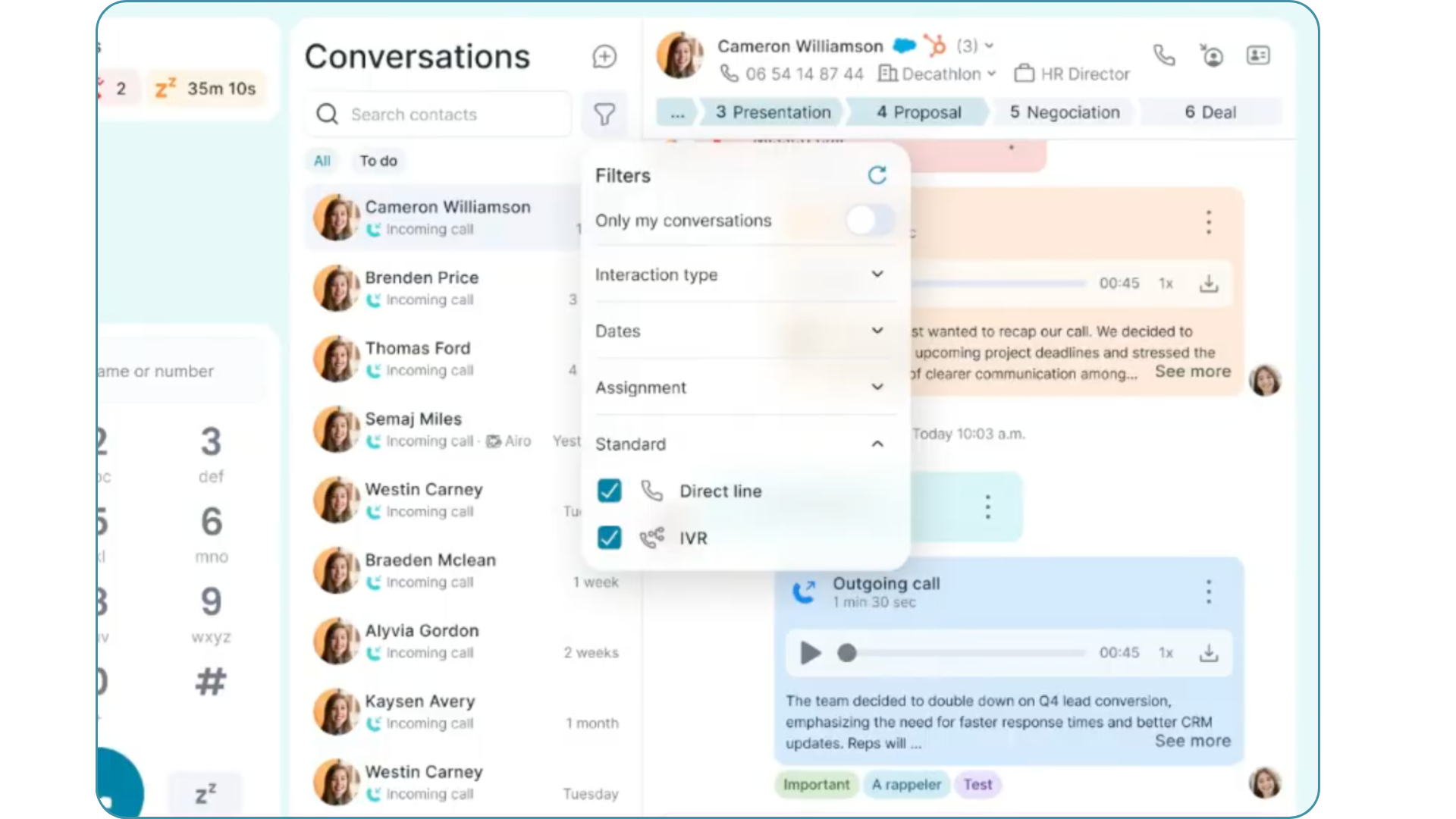Open outgoing call three-dot menu
1456x819 pixels.
1209,591
